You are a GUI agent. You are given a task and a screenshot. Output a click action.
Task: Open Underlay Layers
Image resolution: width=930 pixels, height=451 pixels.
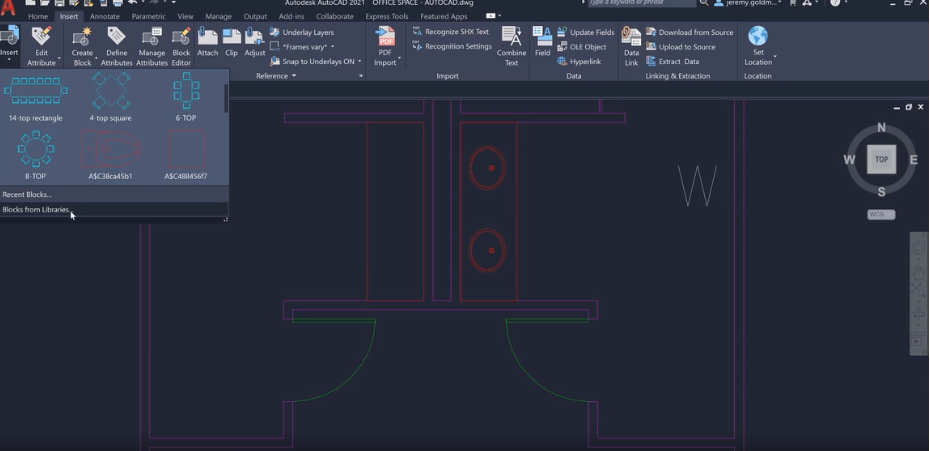point(302,32)
